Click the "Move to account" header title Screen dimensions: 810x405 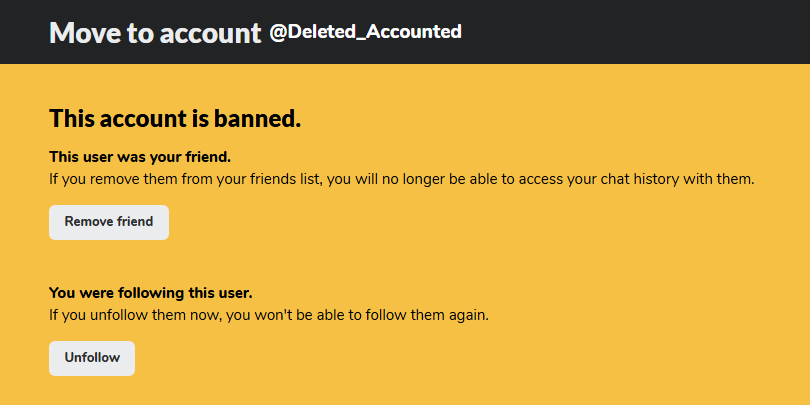(x=155, y=32)
